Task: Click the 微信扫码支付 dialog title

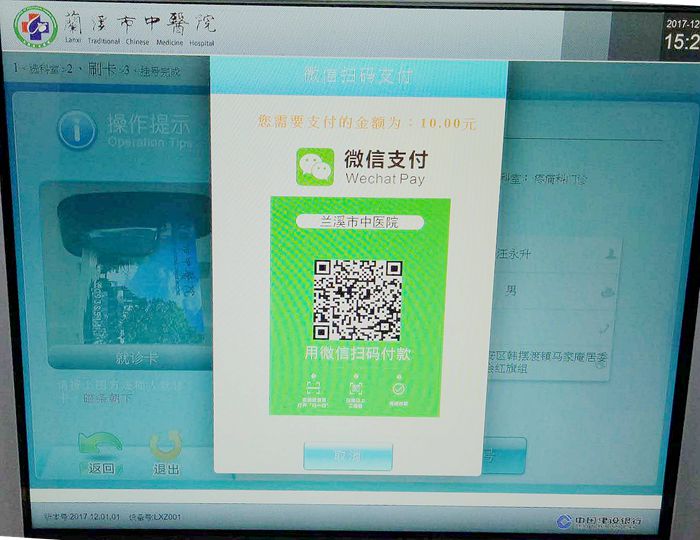Action: (358, 75)
